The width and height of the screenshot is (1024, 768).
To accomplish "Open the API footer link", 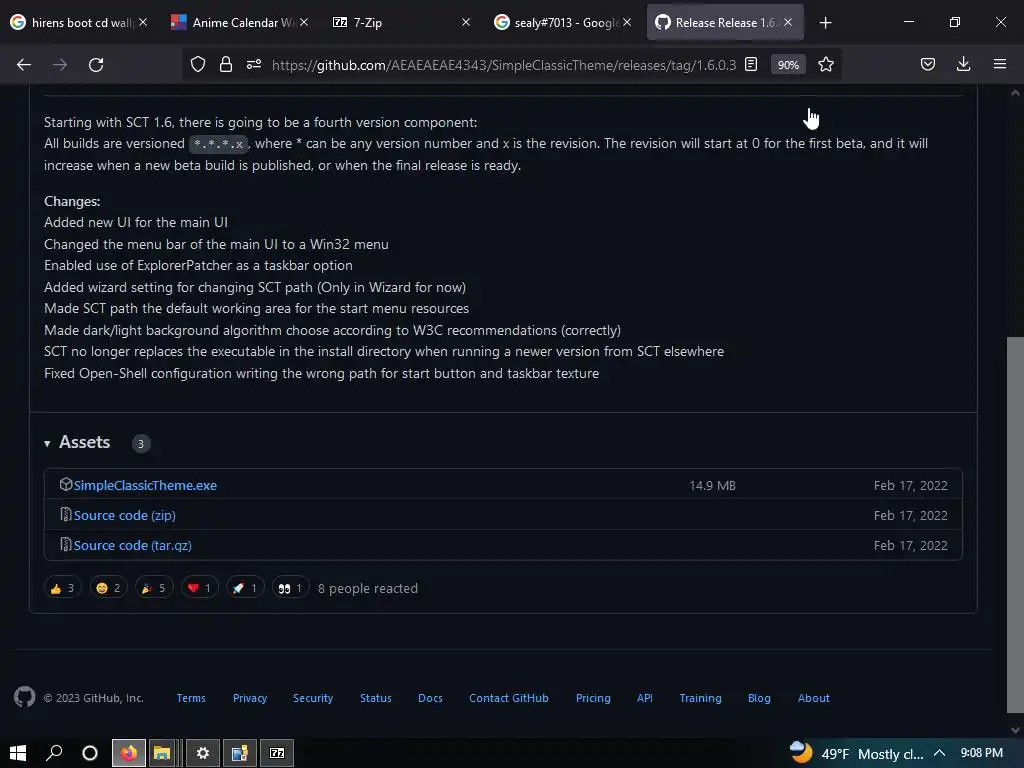I will [x=645, y=698].
